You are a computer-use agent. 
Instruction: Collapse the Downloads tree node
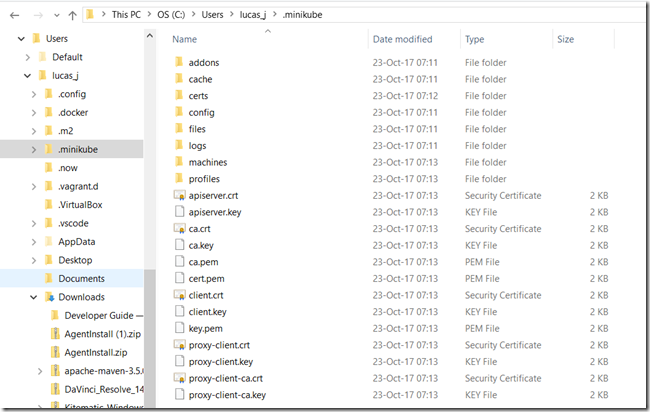(35, 297)
